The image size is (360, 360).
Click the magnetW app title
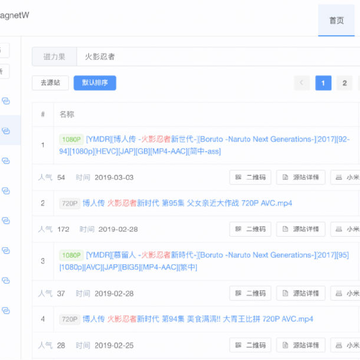click(15, 16)
